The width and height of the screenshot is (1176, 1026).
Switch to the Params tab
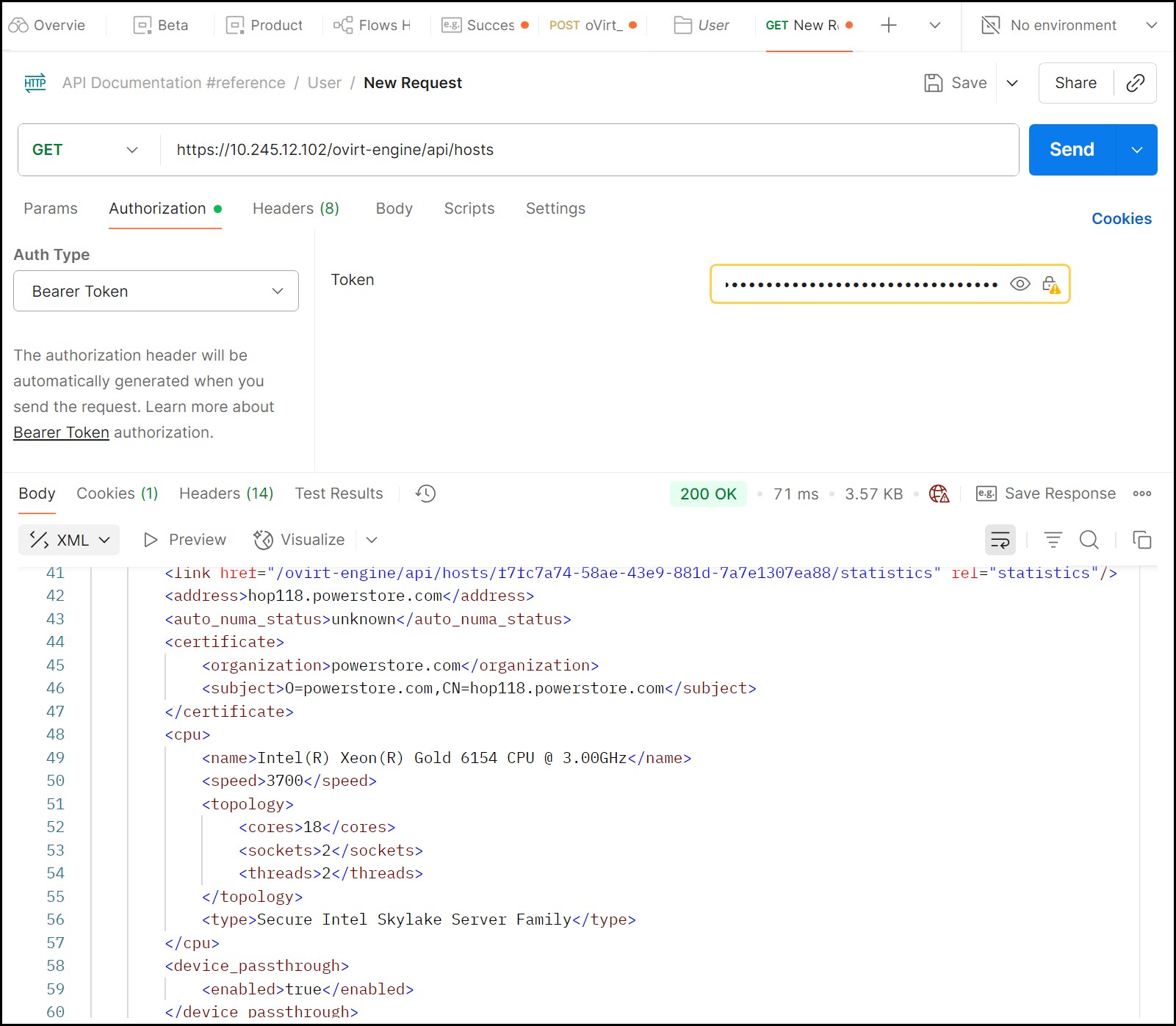click(51, 209)
